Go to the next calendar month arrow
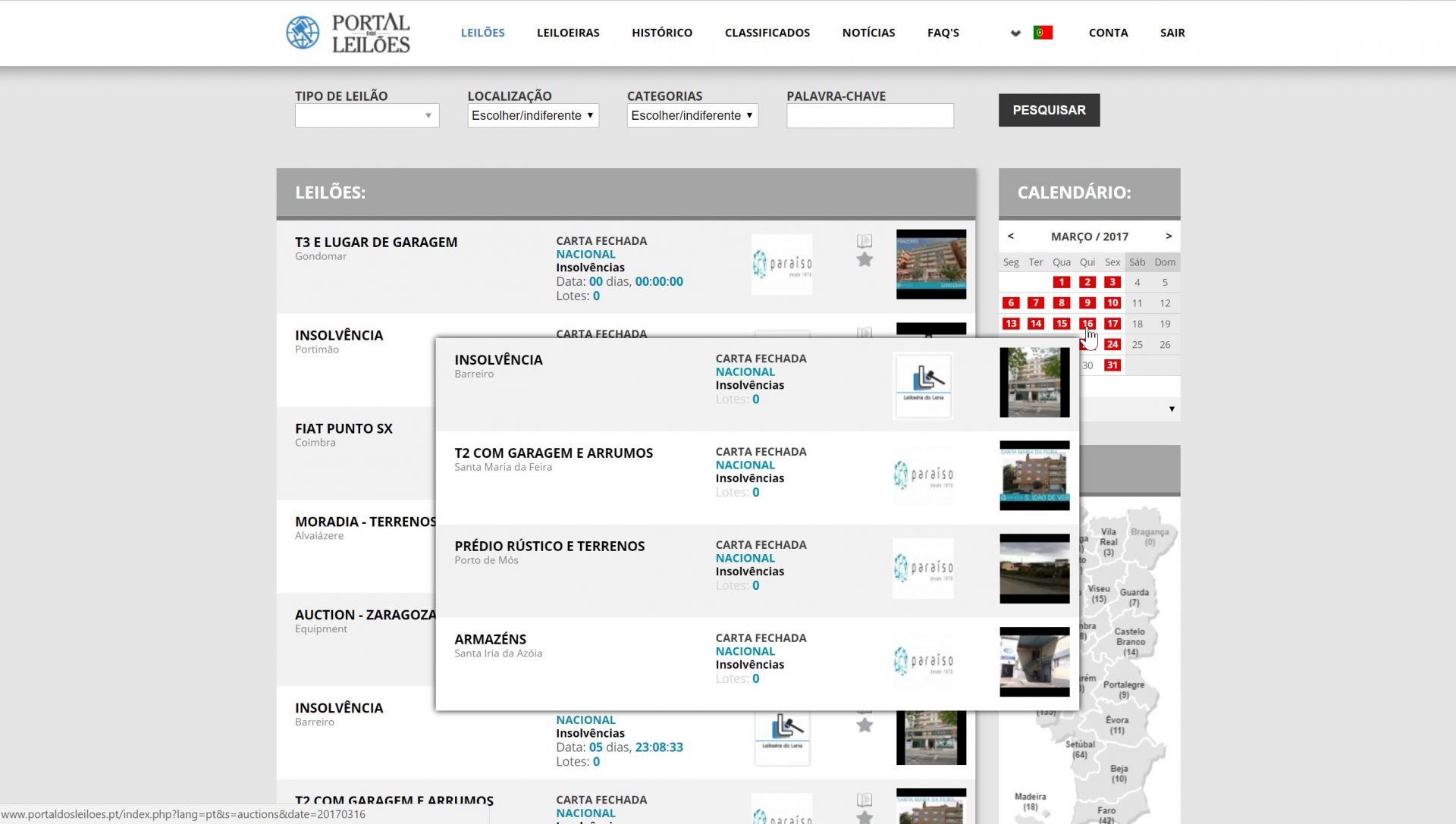Viewport: 1456px width, 824px height. [x=1169, y=237]
